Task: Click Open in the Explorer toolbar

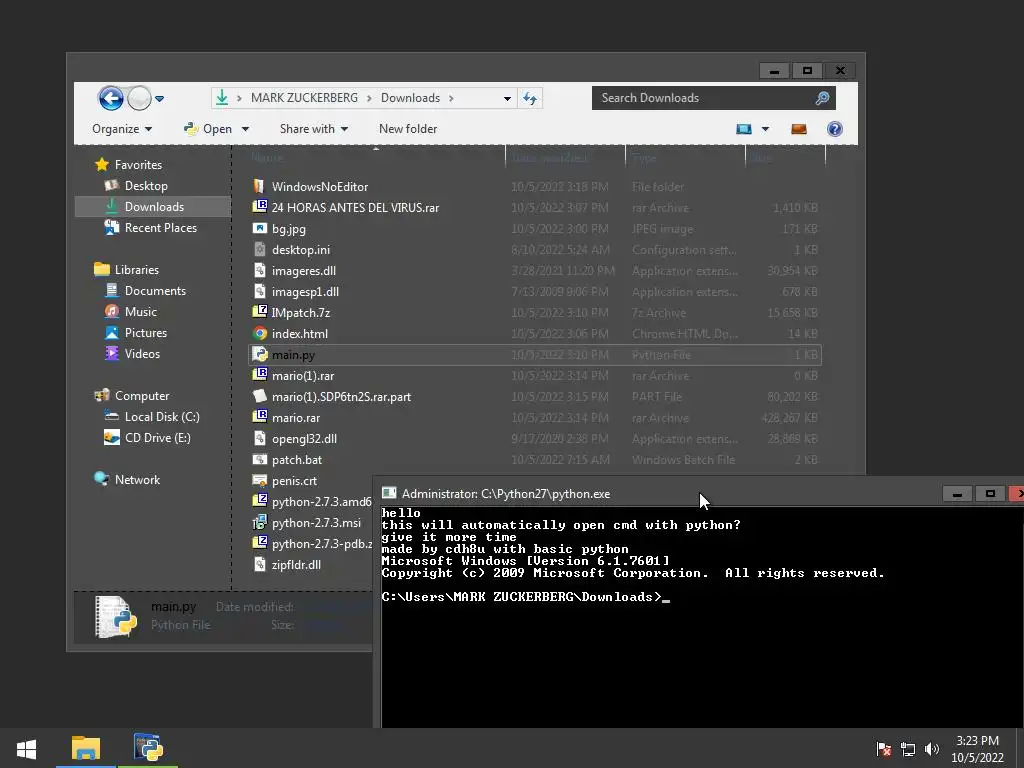Action: coord(208,129)
